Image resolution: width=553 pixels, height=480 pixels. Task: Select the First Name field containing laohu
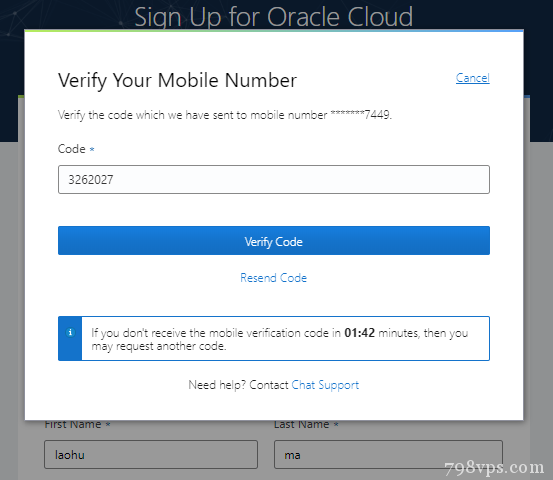pyautogui.click(x=151, y=454)
